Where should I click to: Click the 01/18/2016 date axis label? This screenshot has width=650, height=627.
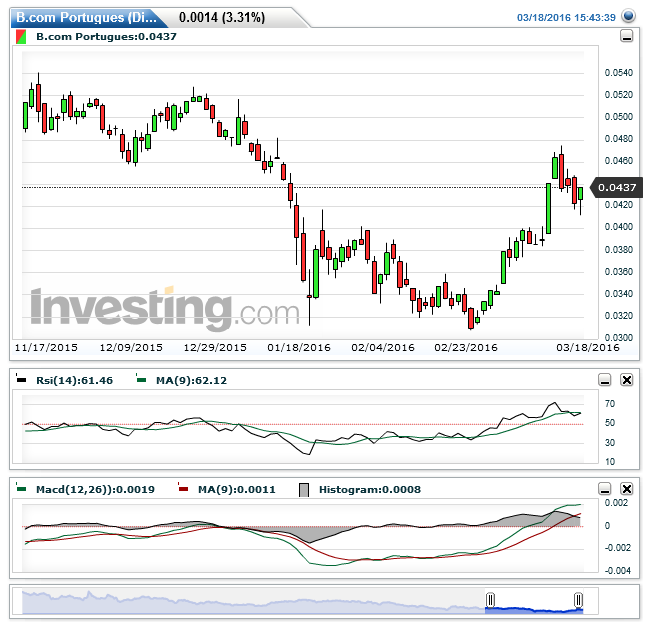pos(299,347)
